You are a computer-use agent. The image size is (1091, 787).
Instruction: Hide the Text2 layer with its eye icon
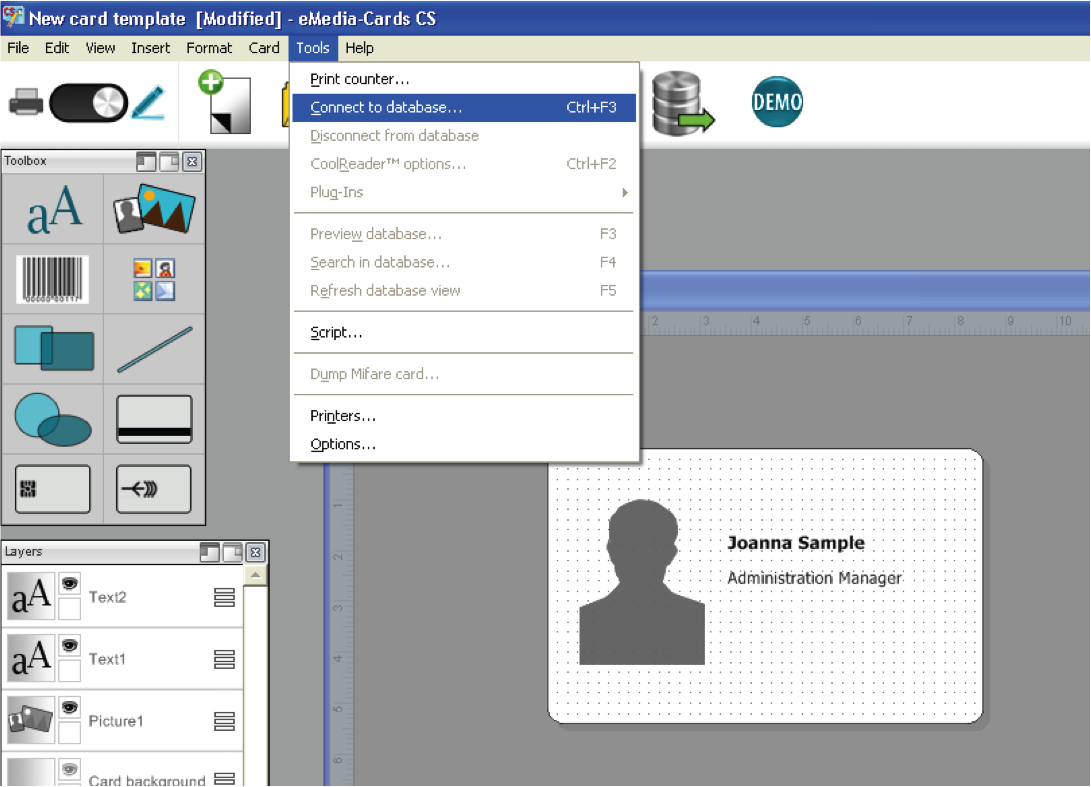70,583
